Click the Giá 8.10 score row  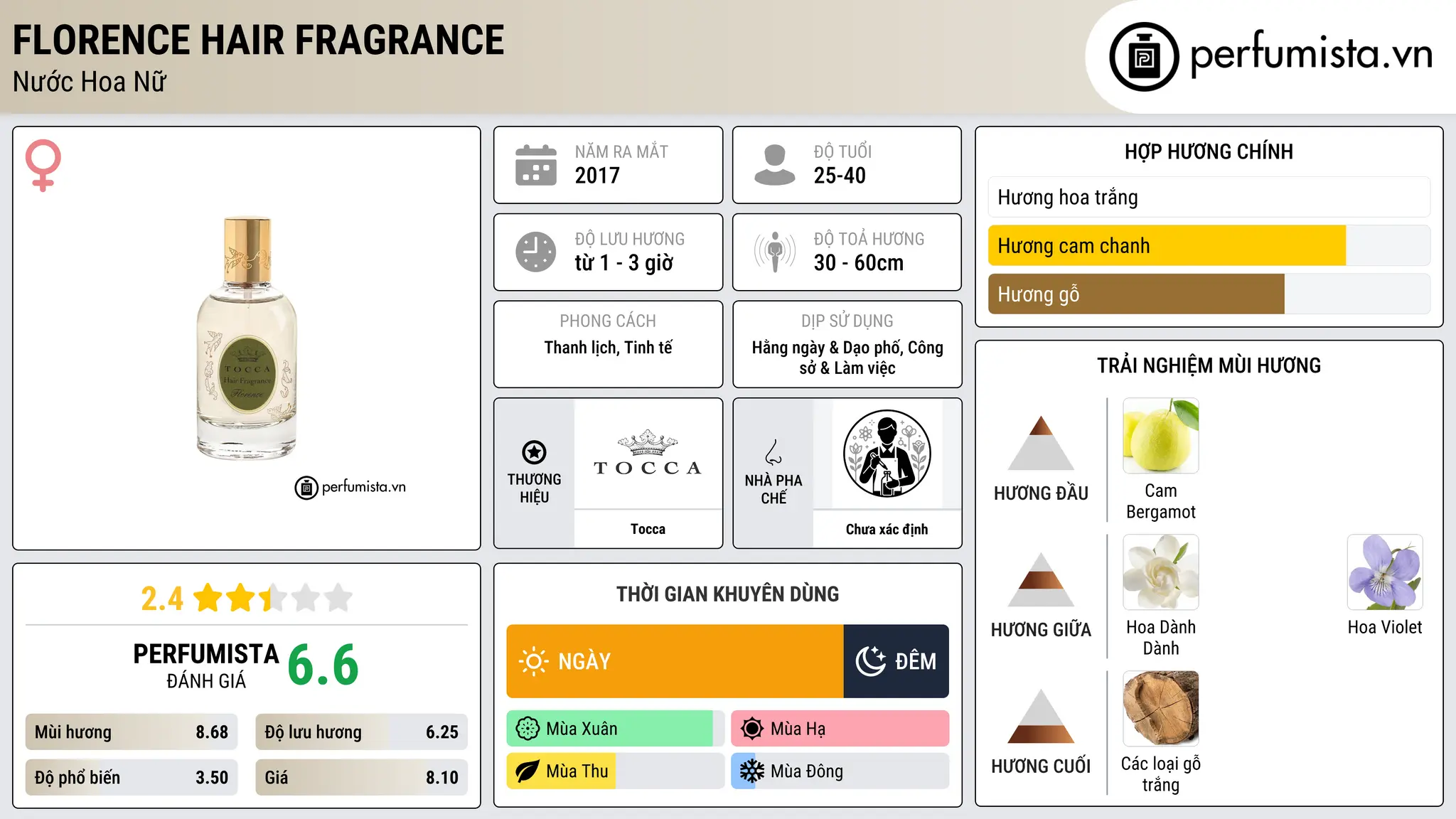(362, 778)
